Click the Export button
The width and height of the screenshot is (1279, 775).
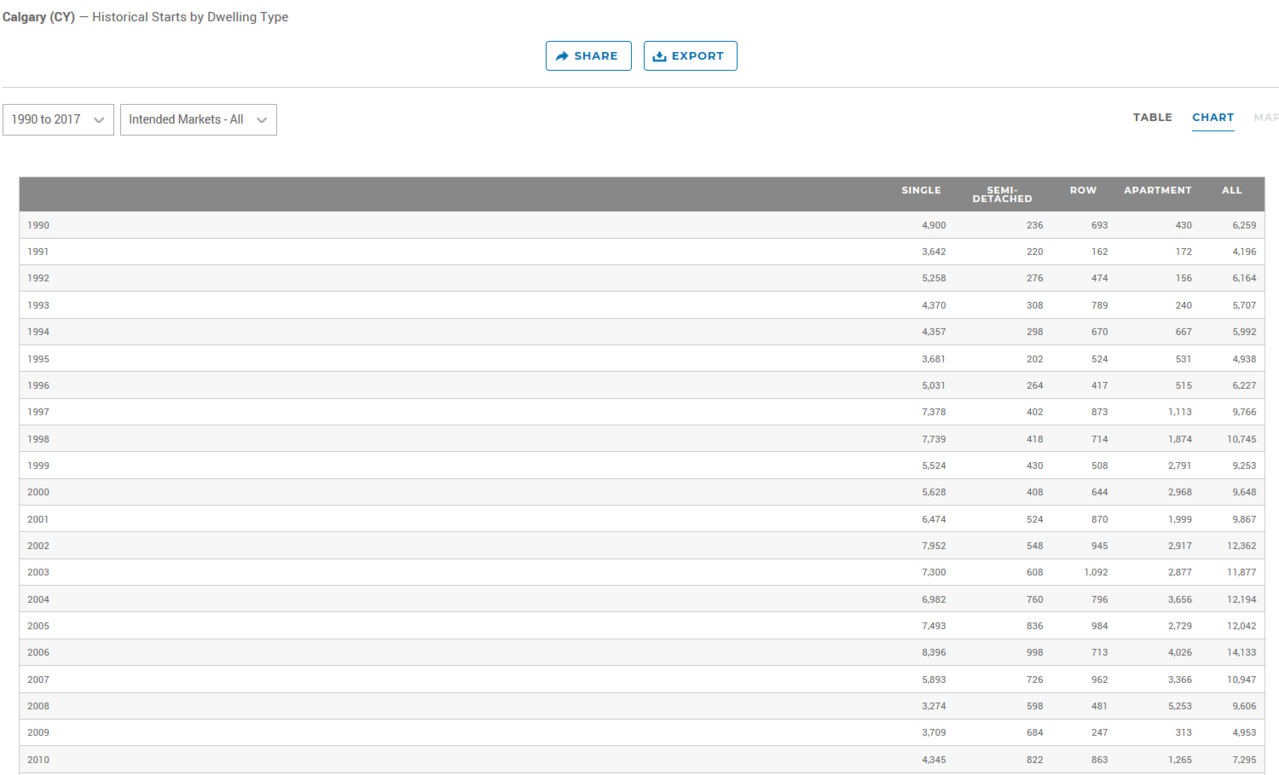click(690, 56)
